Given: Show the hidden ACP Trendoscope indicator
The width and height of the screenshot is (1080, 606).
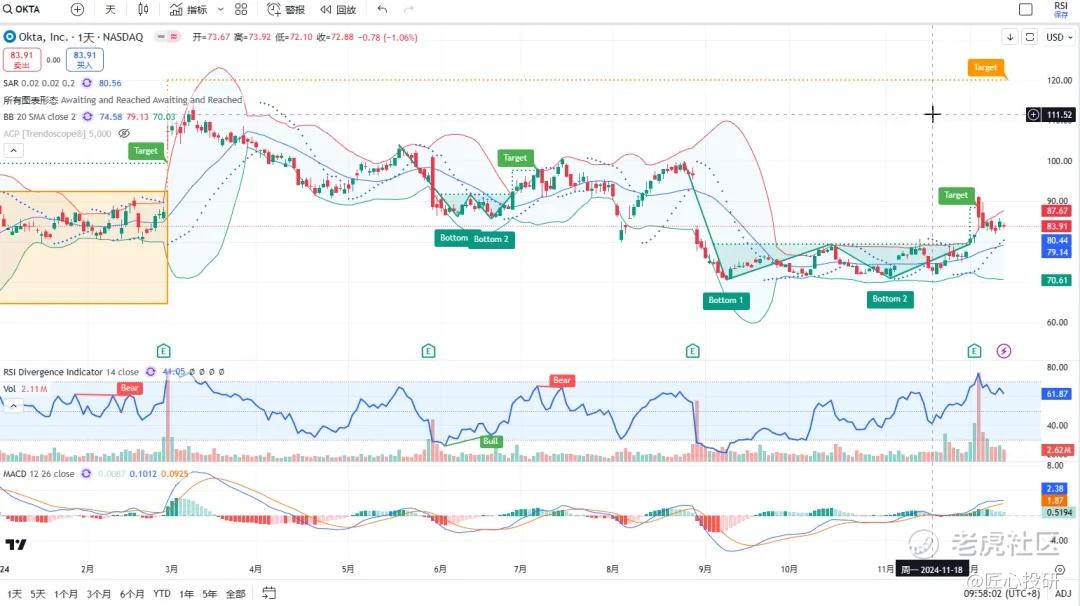Looking at the screenshot, I should pos(124,133).
